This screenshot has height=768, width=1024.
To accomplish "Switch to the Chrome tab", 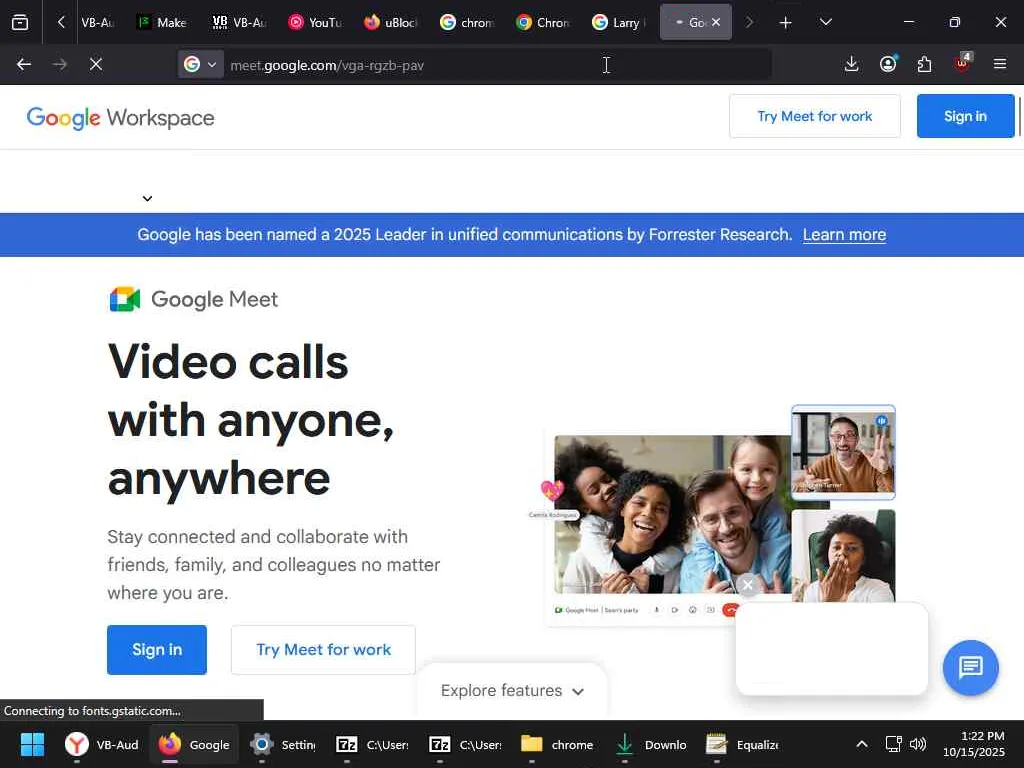I will pyautogui.click(x=543, y=22).
